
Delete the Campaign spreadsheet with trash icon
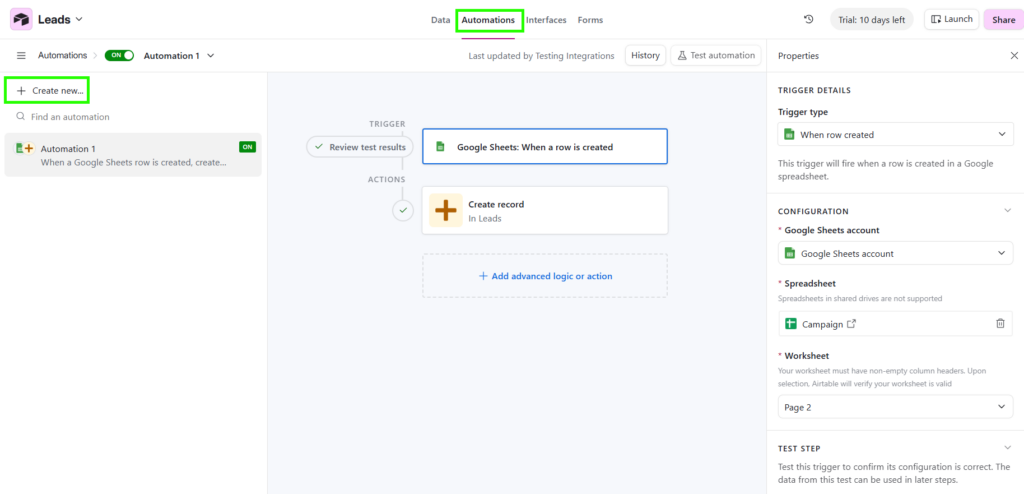[1000, 324]
